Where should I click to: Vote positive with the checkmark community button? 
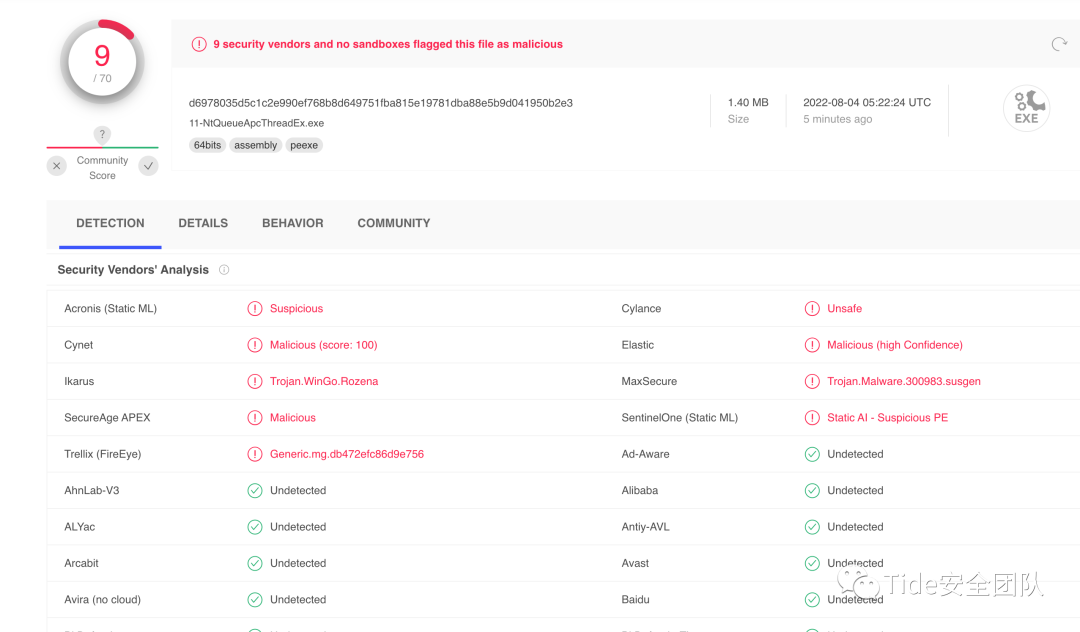pos(148,166)
